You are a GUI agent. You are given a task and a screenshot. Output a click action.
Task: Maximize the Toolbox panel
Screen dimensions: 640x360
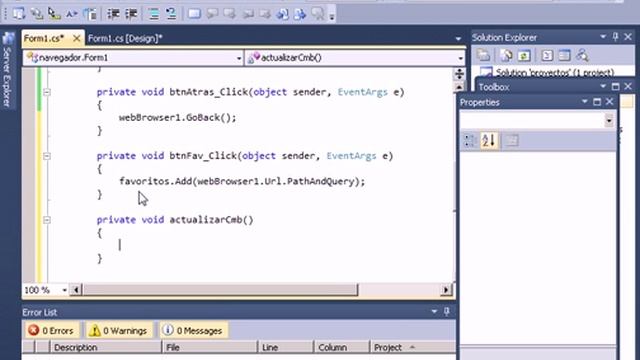click(x=616, y=87)
